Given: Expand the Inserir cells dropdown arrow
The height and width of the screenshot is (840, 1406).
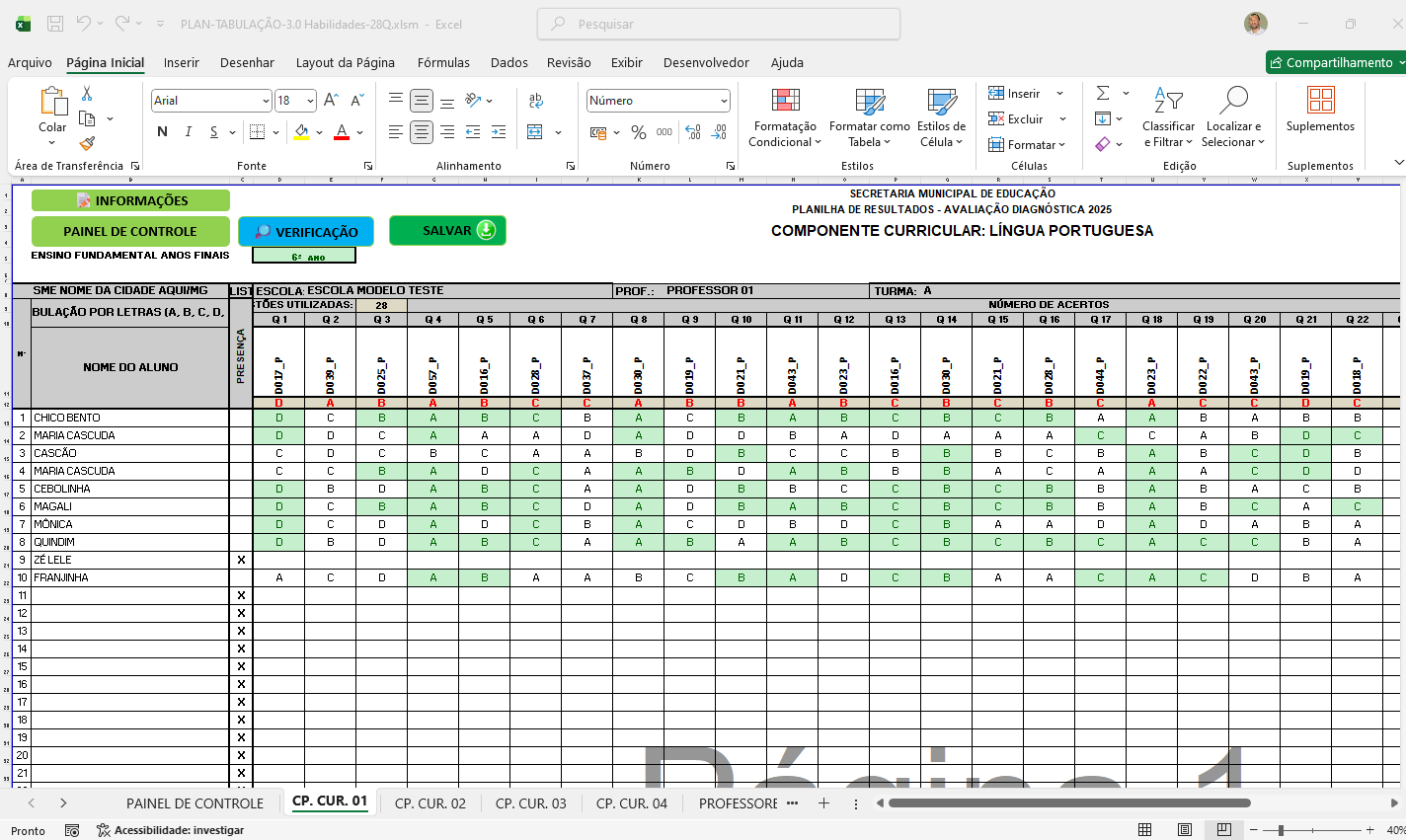Looking at the screenshot, I should 1059,94.
